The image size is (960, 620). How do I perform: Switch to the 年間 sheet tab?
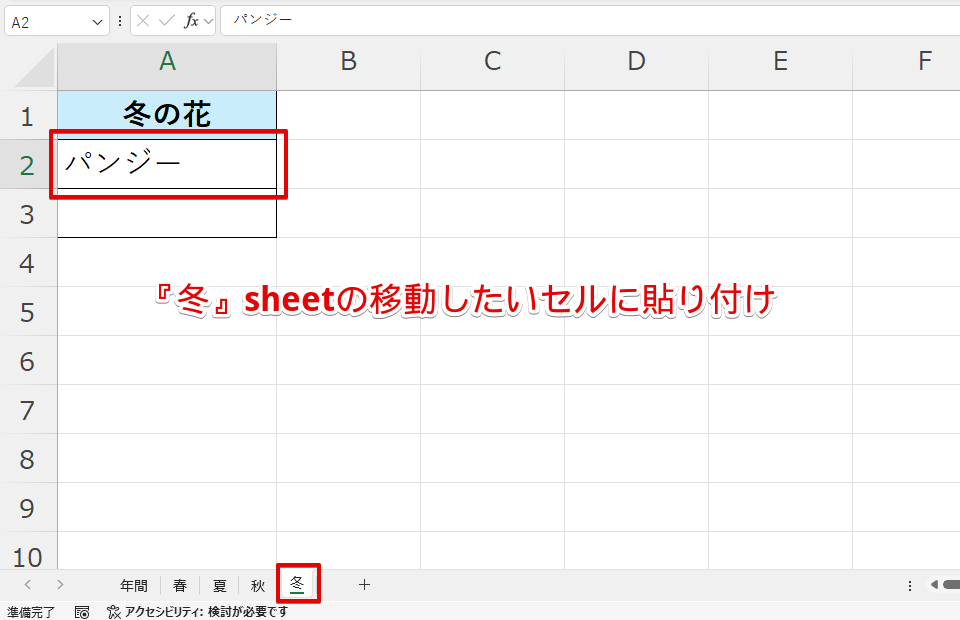tap(134, 586)
